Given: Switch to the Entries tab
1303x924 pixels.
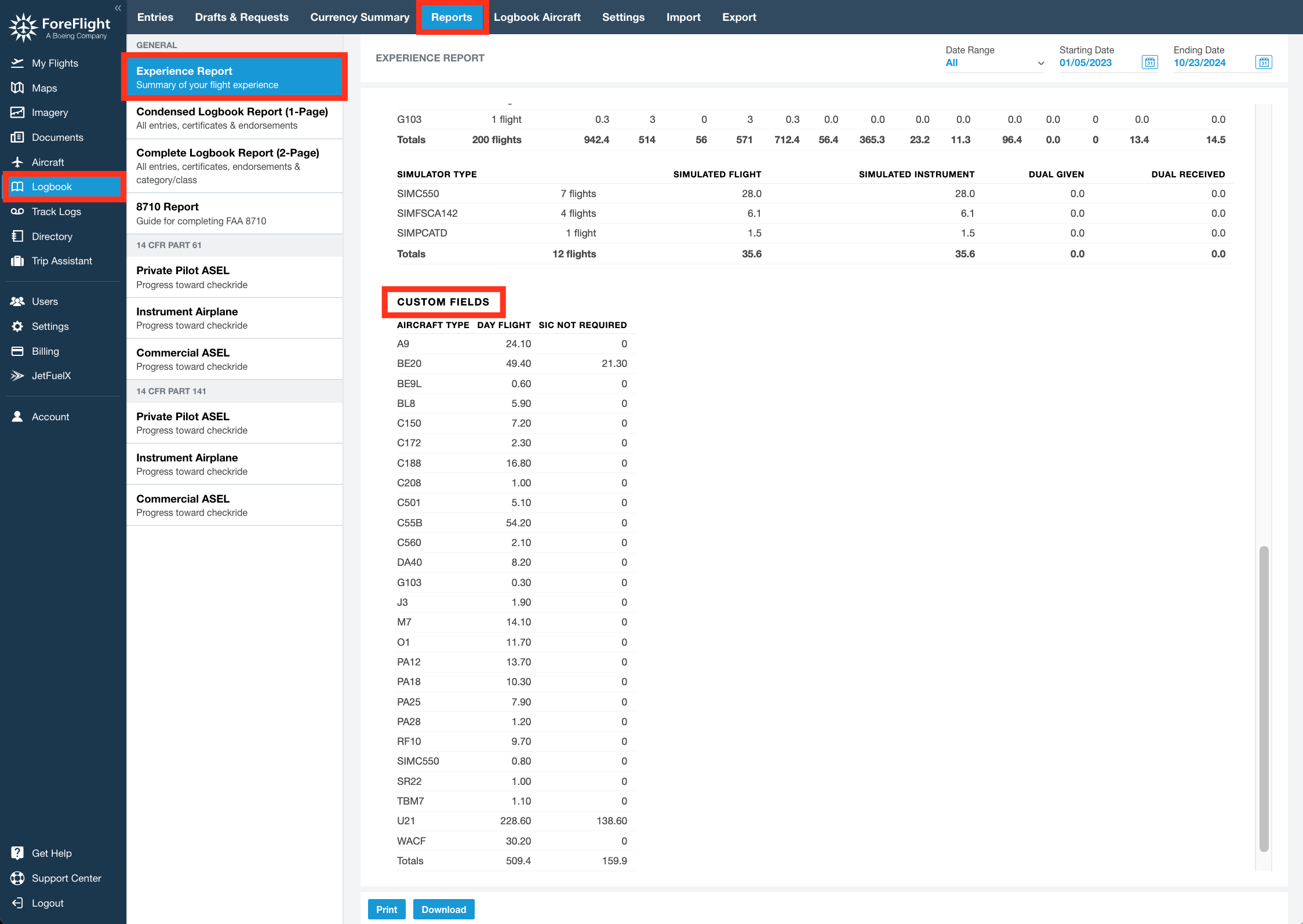Looking at the screenshot, I should pos(155,17).
